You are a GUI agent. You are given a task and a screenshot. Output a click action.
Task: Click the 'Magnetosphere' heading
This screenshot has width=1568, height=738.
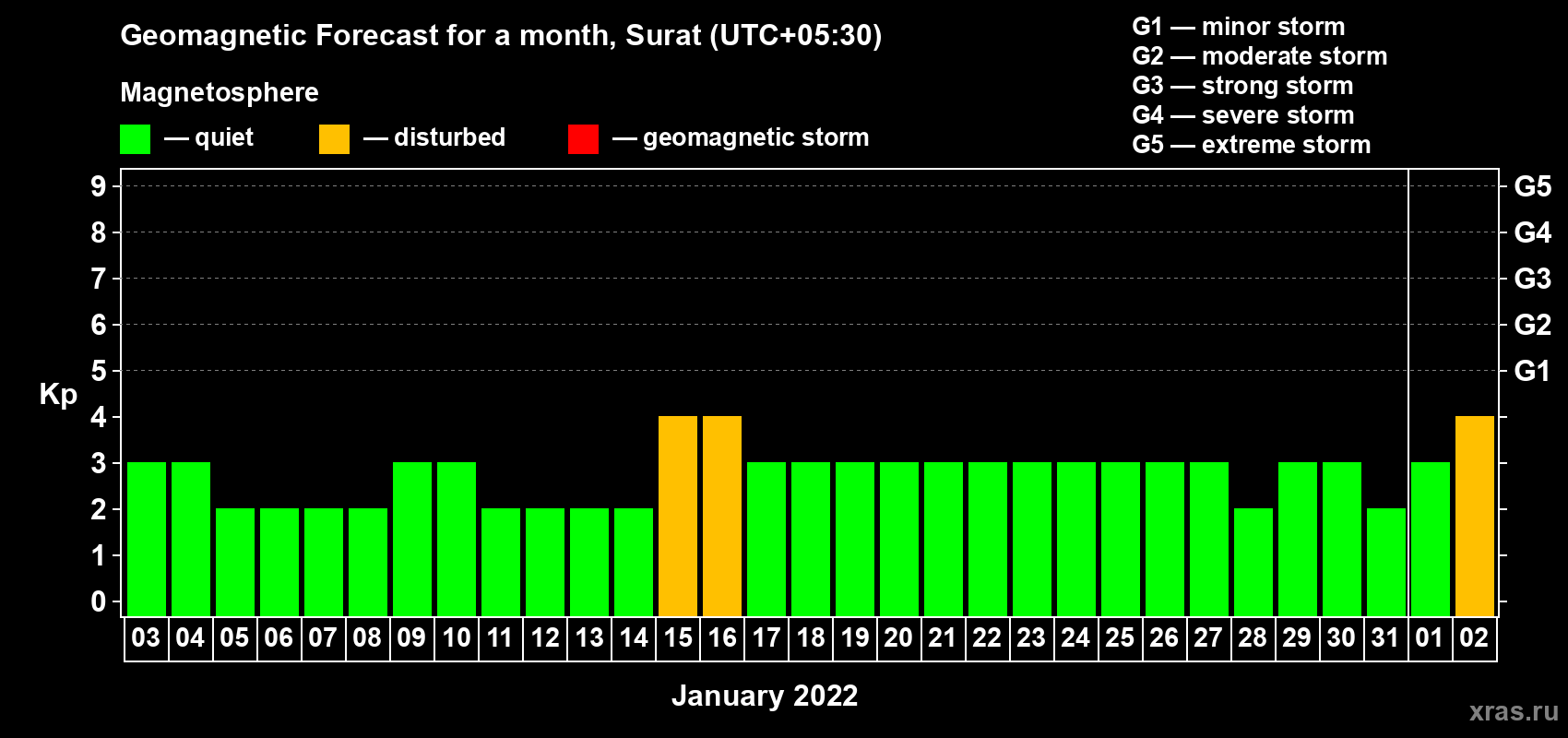point(220,92)
